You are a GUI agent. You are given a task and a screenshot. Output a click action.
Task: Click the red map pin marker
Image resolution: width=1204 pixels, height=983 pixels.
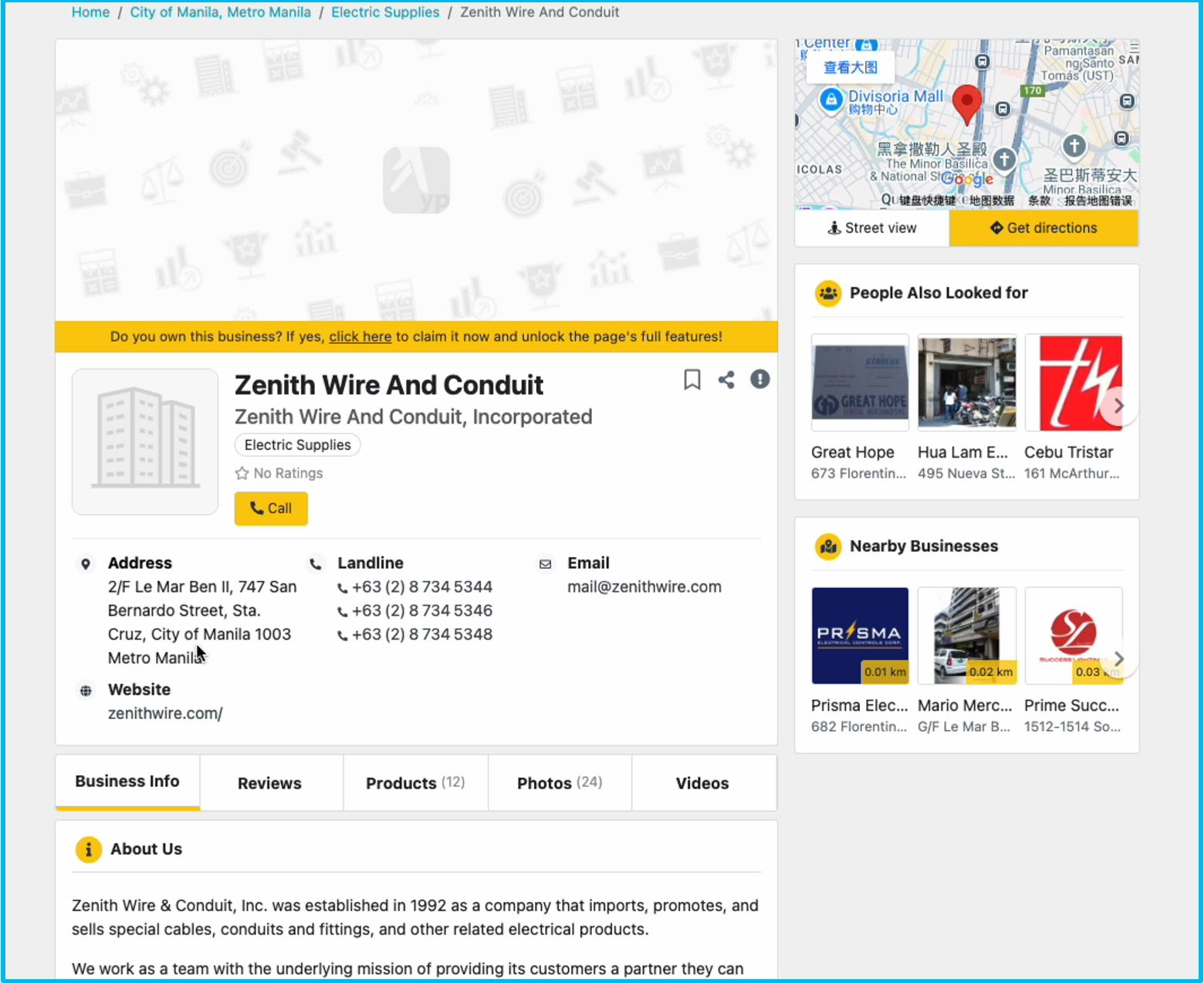967,104
